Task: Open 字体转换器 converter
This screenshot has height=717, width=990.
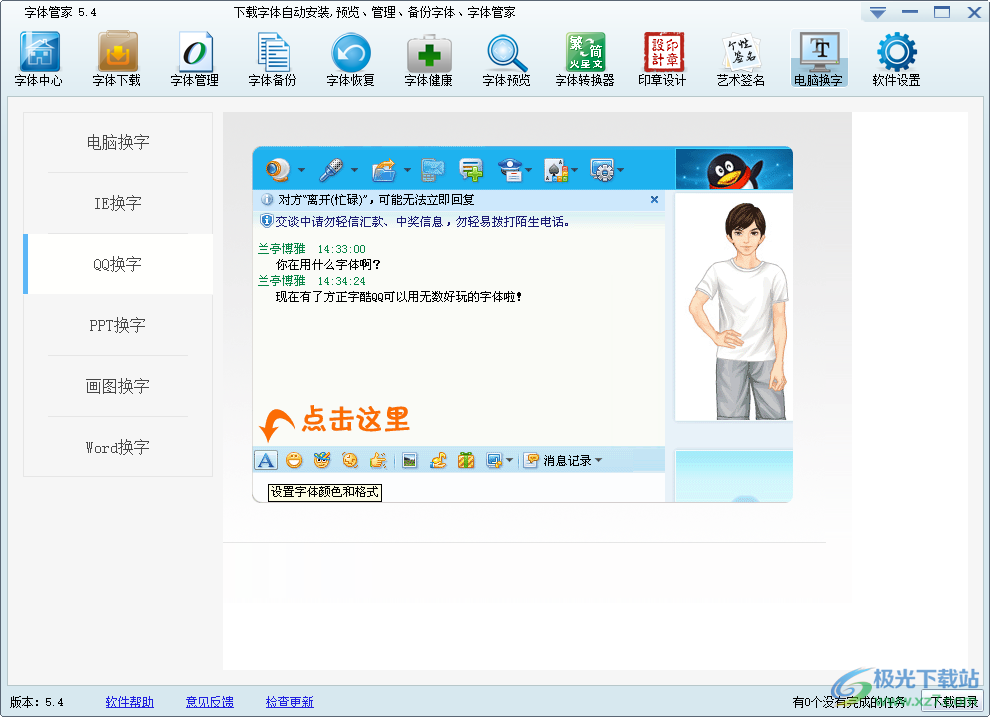Action: (x=585, y=58)
